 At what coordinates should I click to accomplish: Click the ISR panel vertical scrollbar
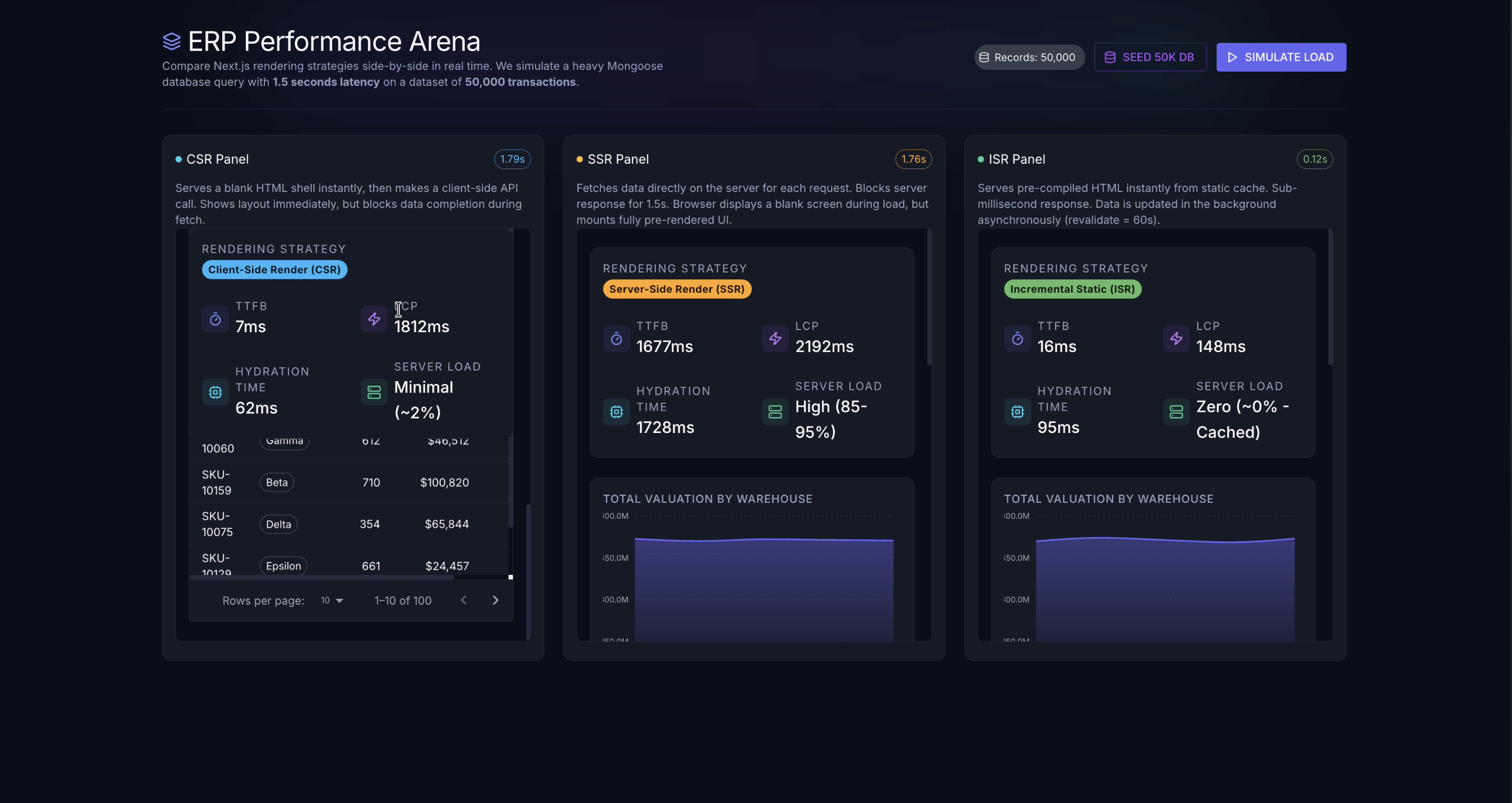pyautogui.click(x=1330, y=297)
